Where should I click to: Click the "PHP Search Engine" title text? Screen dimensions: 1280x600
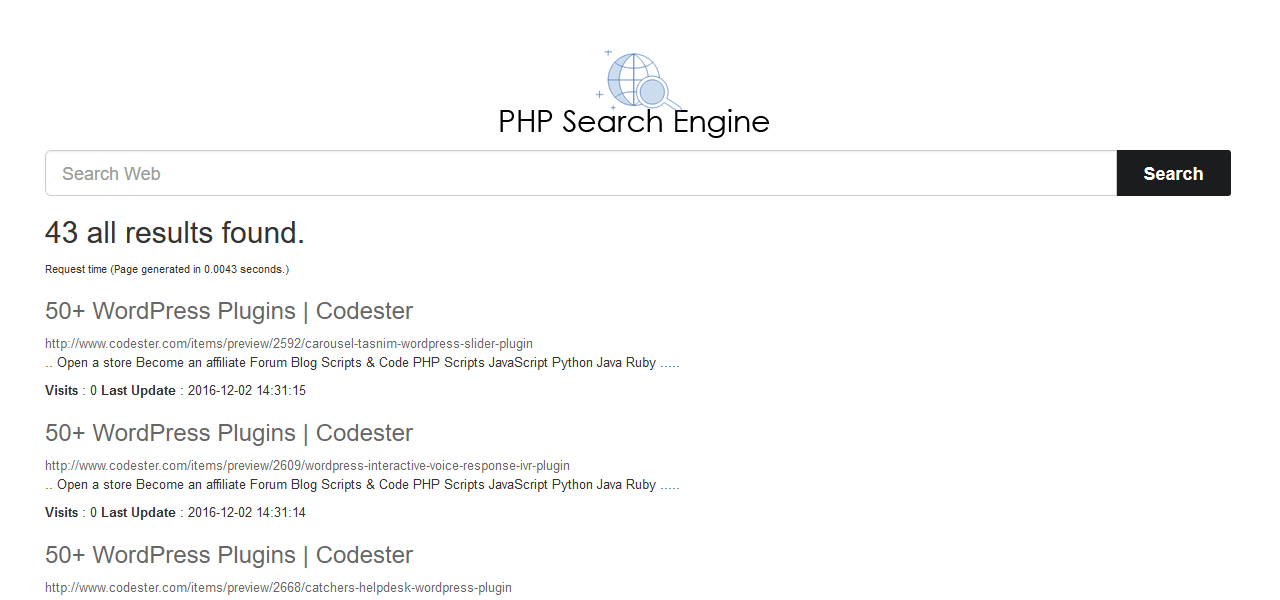click(634, 122)
